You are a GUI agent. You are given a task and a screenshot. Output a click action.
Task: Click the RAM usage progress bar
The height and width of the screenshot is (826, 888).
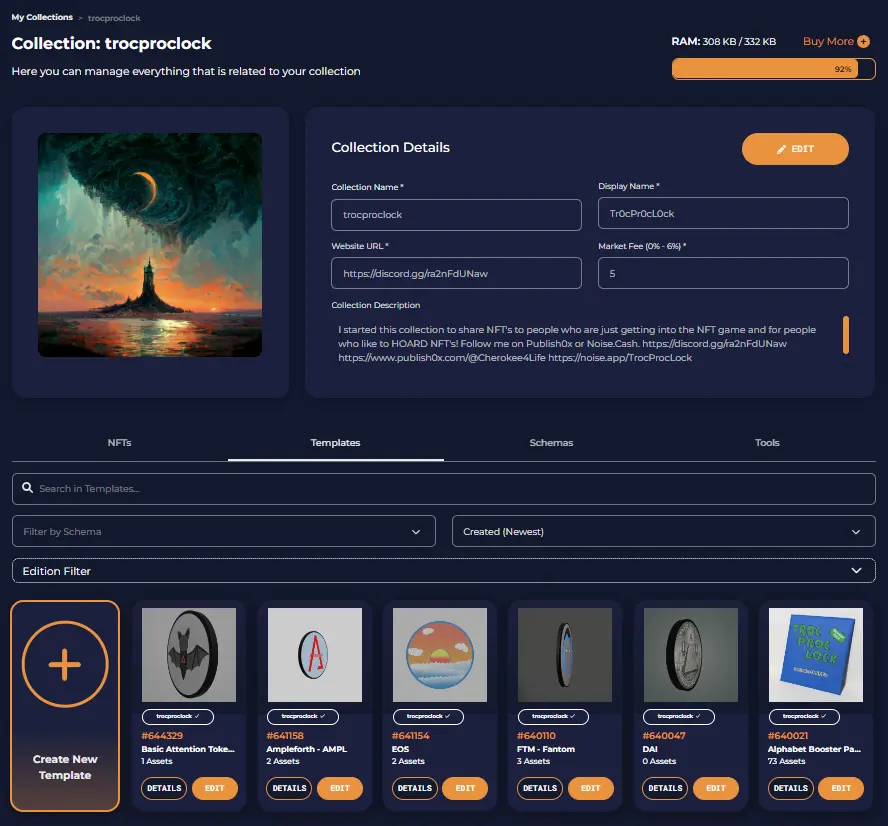click(x=773, y=69)
